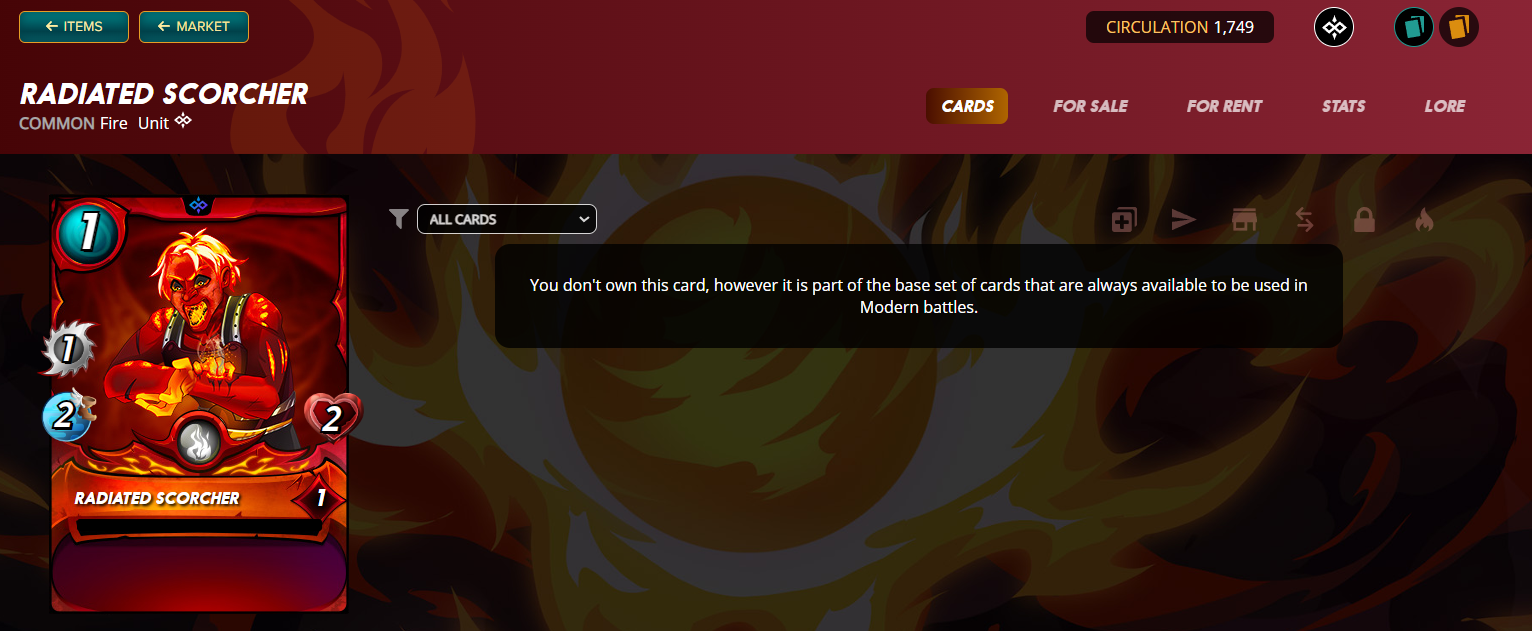The image size is (1532, 631).
Task: Click the white edition emblem circle
Action: (x=1334, y=27)
